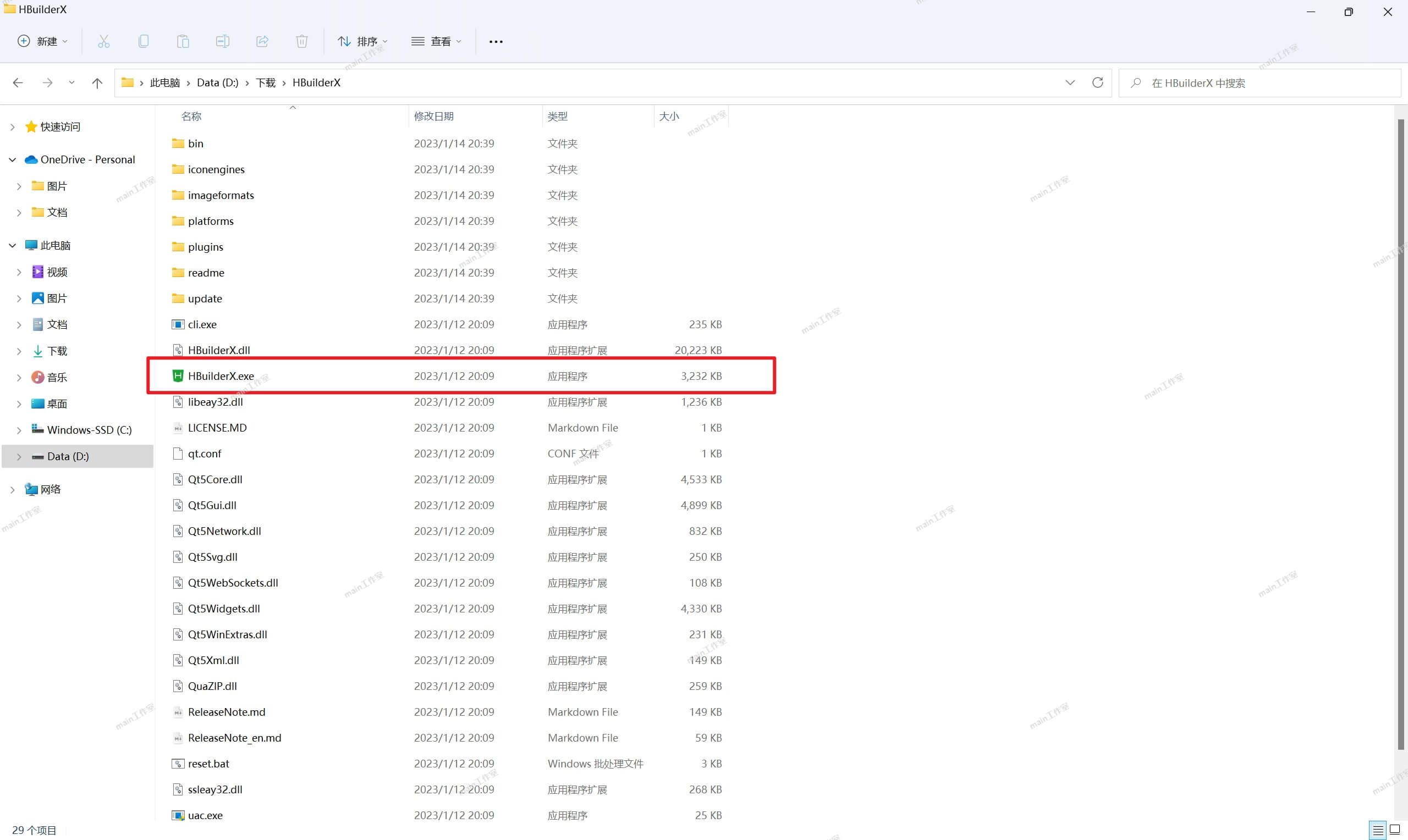Select OneDrive 图片 folder in sidebar

pyautogui.click(x=57, y=186)
